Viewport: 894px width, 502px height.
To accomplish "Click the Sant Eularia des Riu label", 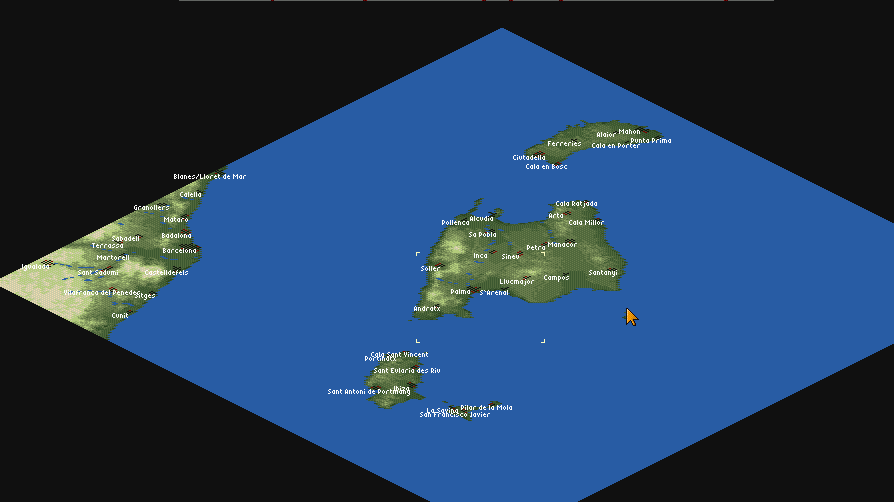I will click(x=407, y=370).
